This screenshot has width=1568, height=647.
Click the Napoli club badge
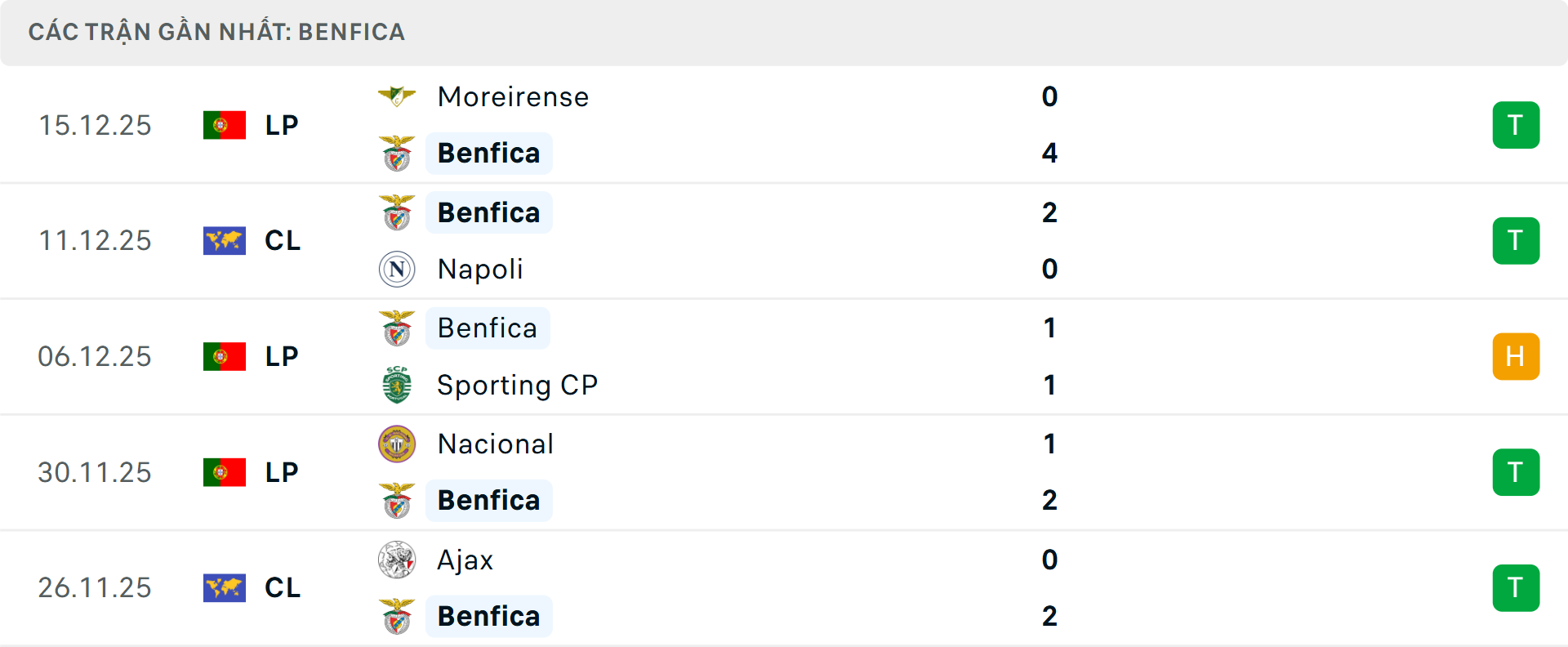pos(398,269)
